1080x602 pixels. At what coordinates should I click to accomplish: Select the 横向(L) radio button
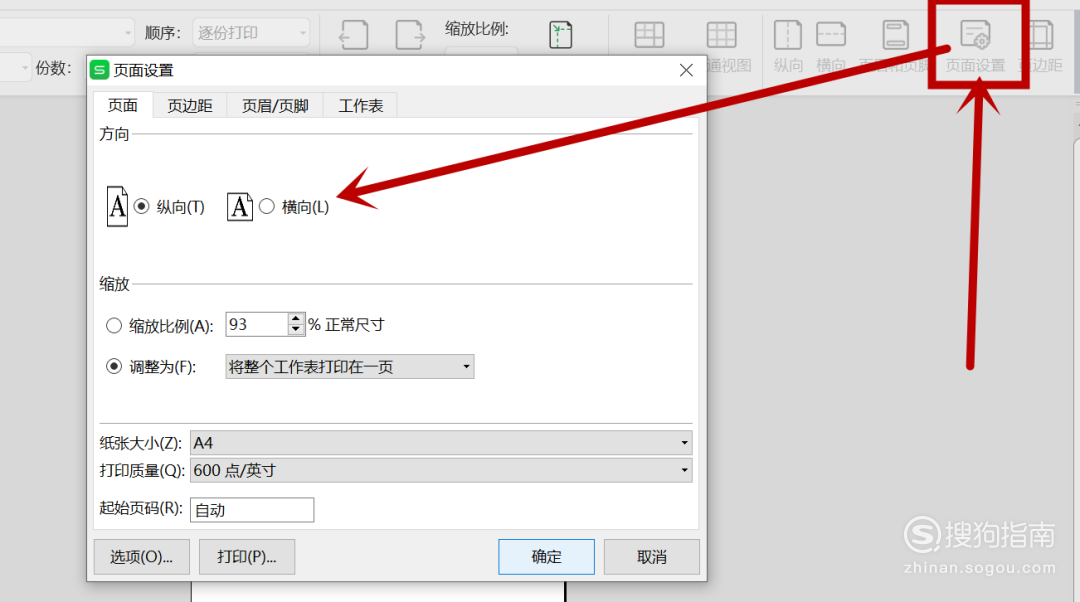pos(267,206)
